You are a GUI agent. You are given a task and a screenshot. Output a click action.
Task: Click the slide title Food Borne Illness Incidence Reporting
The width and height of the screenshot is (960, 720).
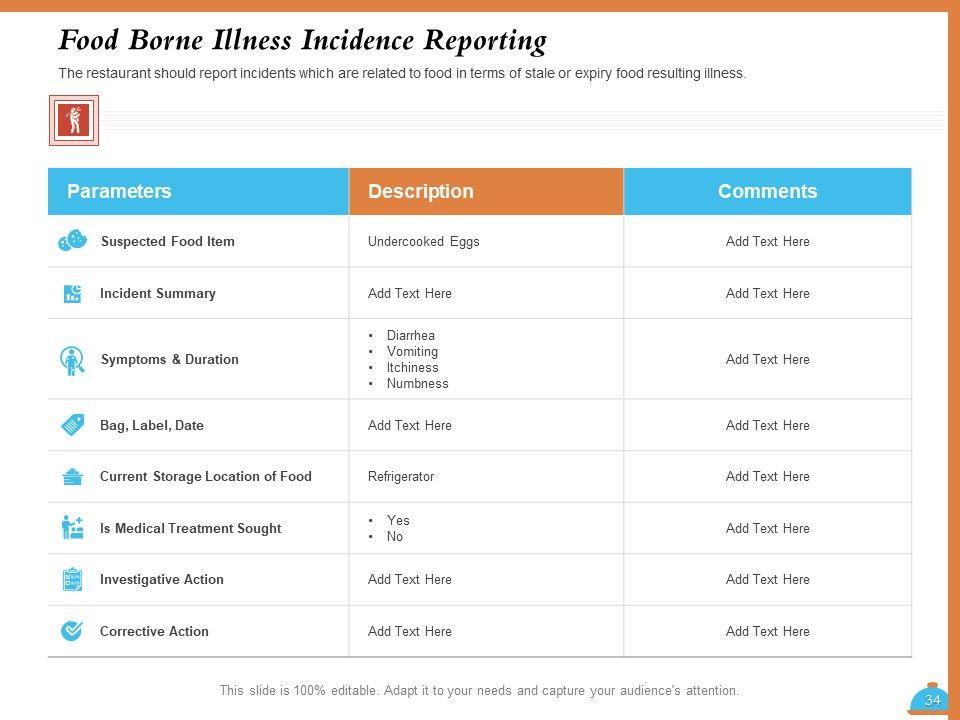(302, 40)
